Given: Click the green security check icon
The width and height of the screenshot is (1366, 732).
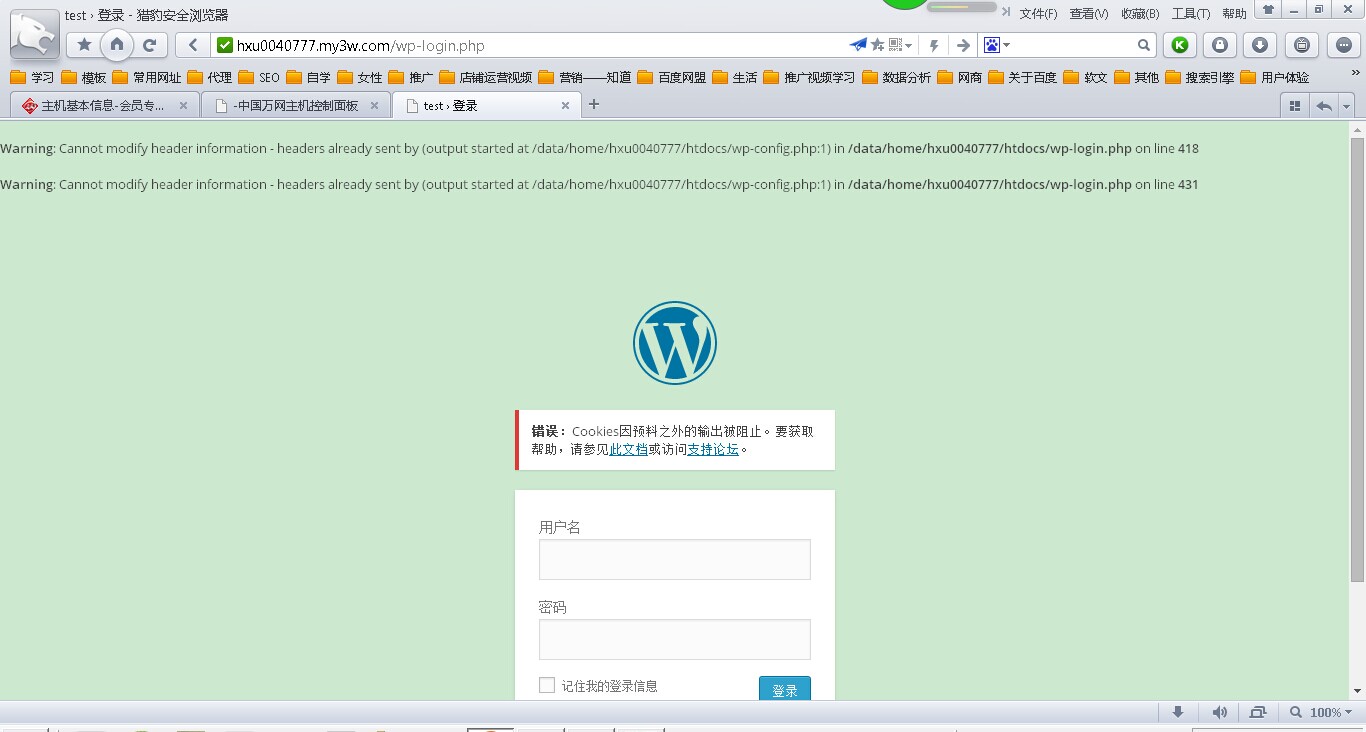Looking at the screenshot, I should click(225, 45).
